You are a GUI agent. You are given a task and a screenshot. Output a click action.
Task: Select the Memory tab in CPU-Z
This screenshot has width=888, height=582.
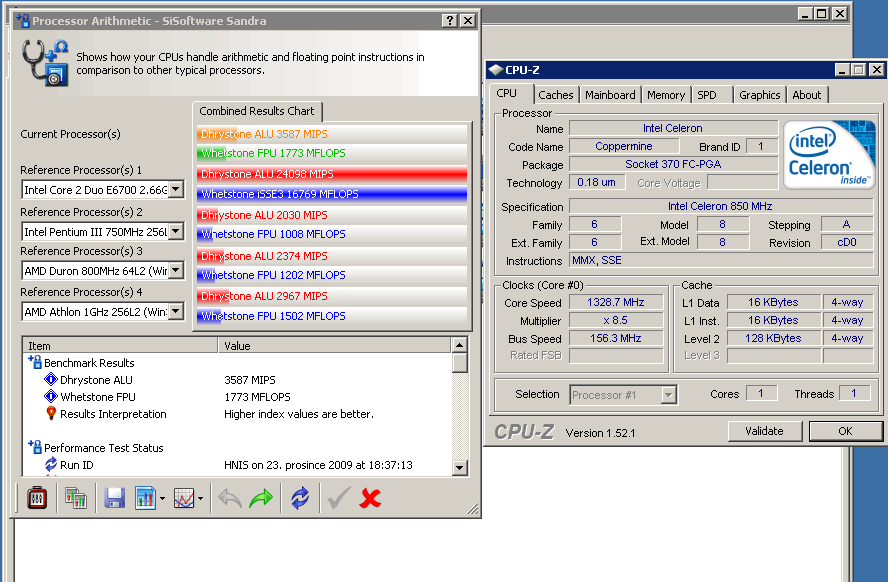click(x=666, y=95)
